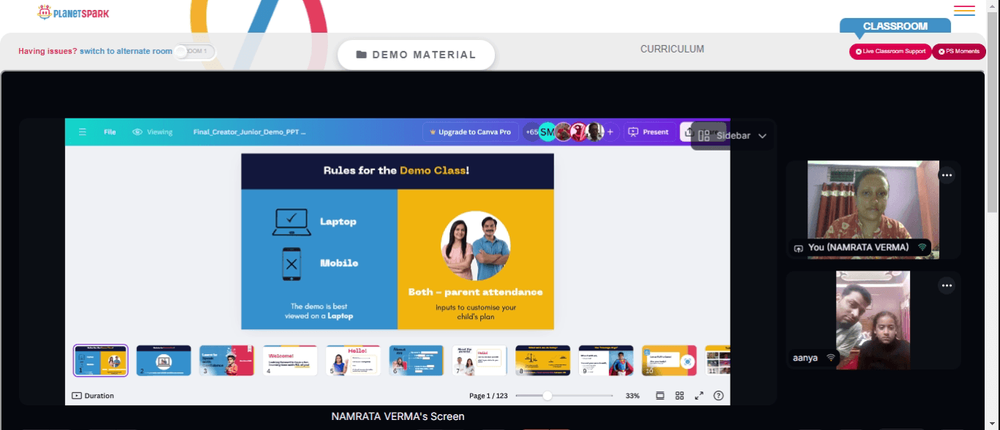1000x430 pixels.
Task: Click the aanya participant video
Action: click(x=873, y=320)
